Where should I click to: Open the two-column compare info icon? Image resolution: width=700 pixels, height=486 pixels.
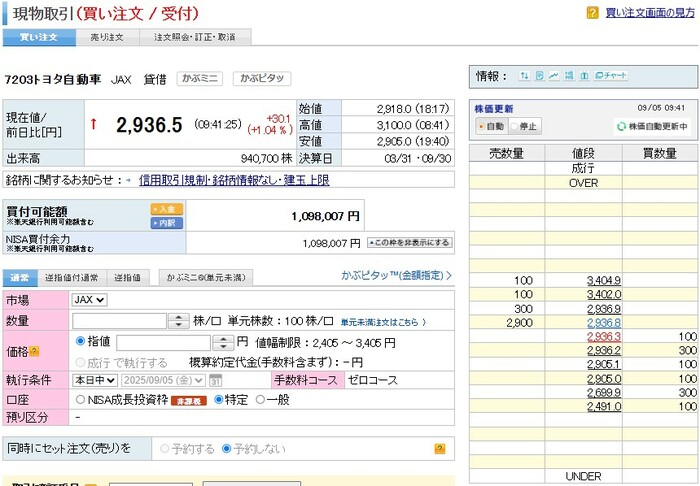pos(584,76)
